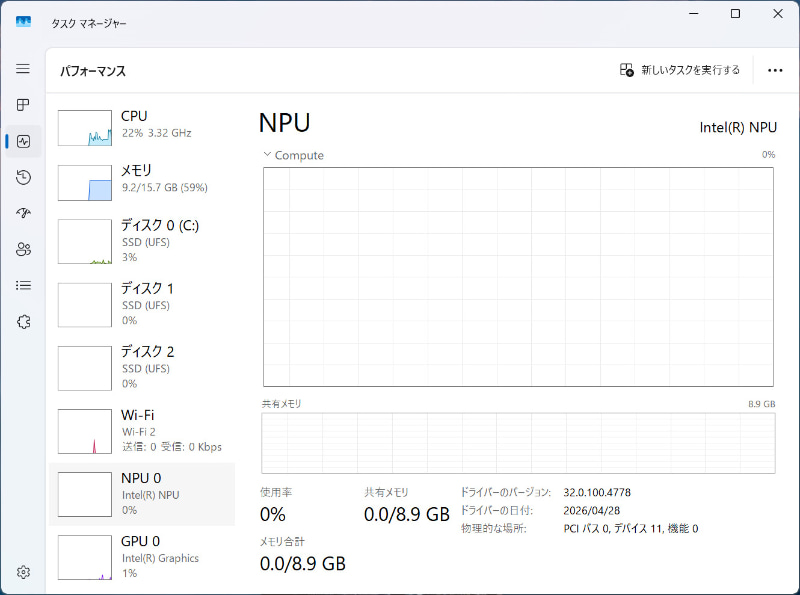The width and height of the screenshot is (800, 595).
Task: Open the Users page icon
Action: (23, 249)
